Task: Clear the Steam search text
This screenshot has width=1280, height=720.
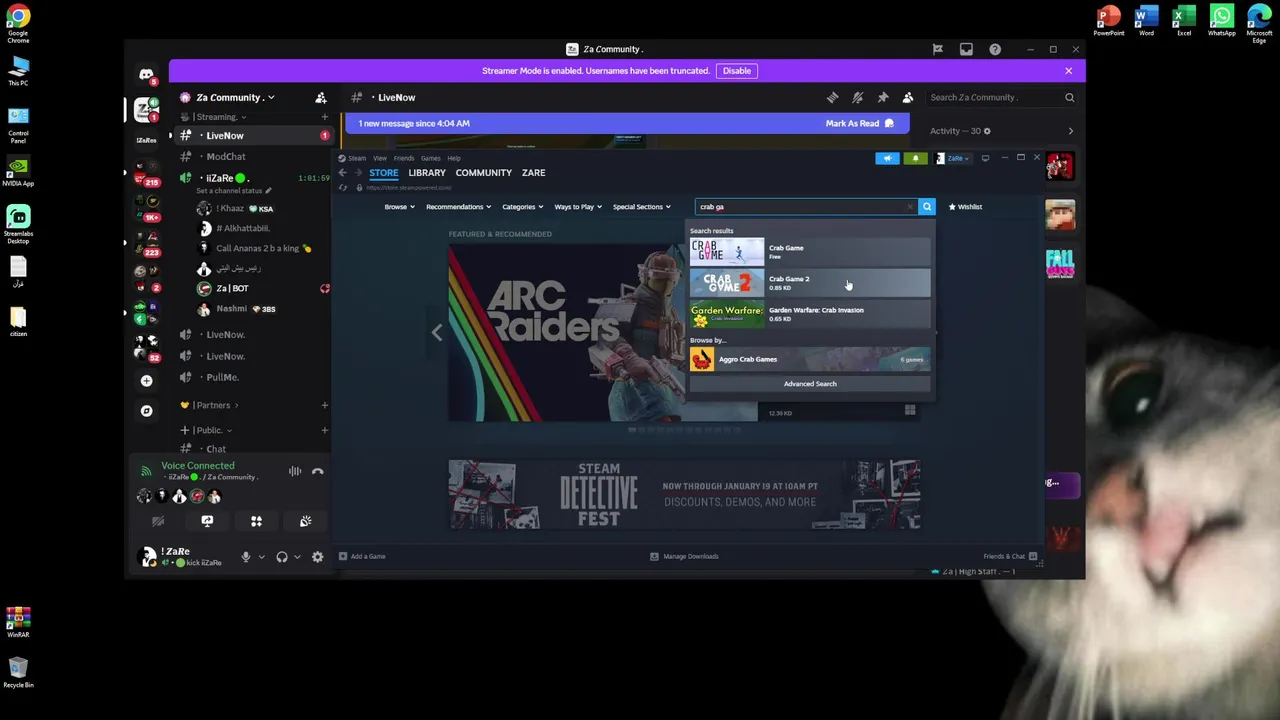Action: coord(910,207)
